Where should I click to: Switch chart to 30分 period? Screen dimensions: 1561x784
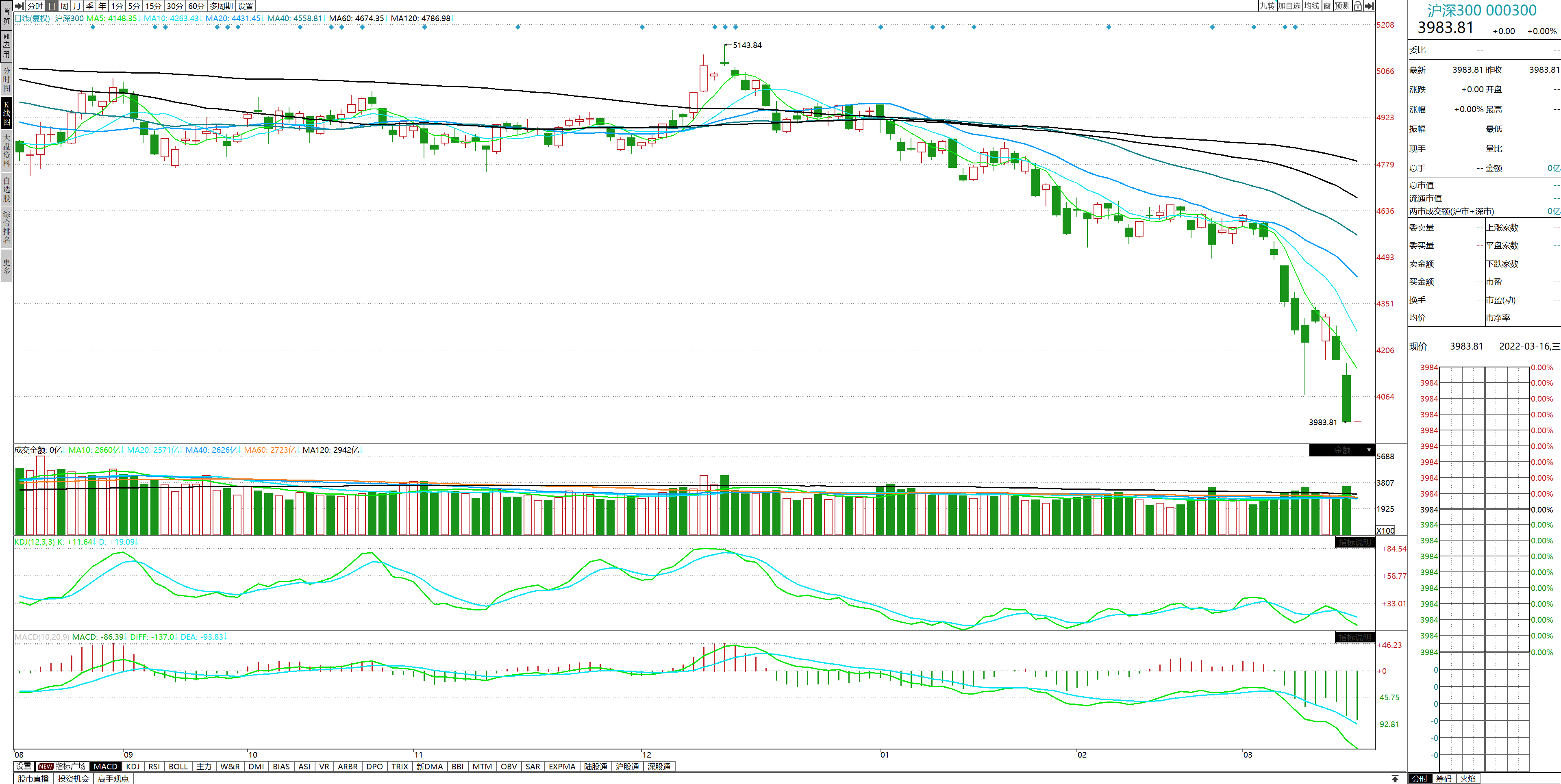(174, 6)
